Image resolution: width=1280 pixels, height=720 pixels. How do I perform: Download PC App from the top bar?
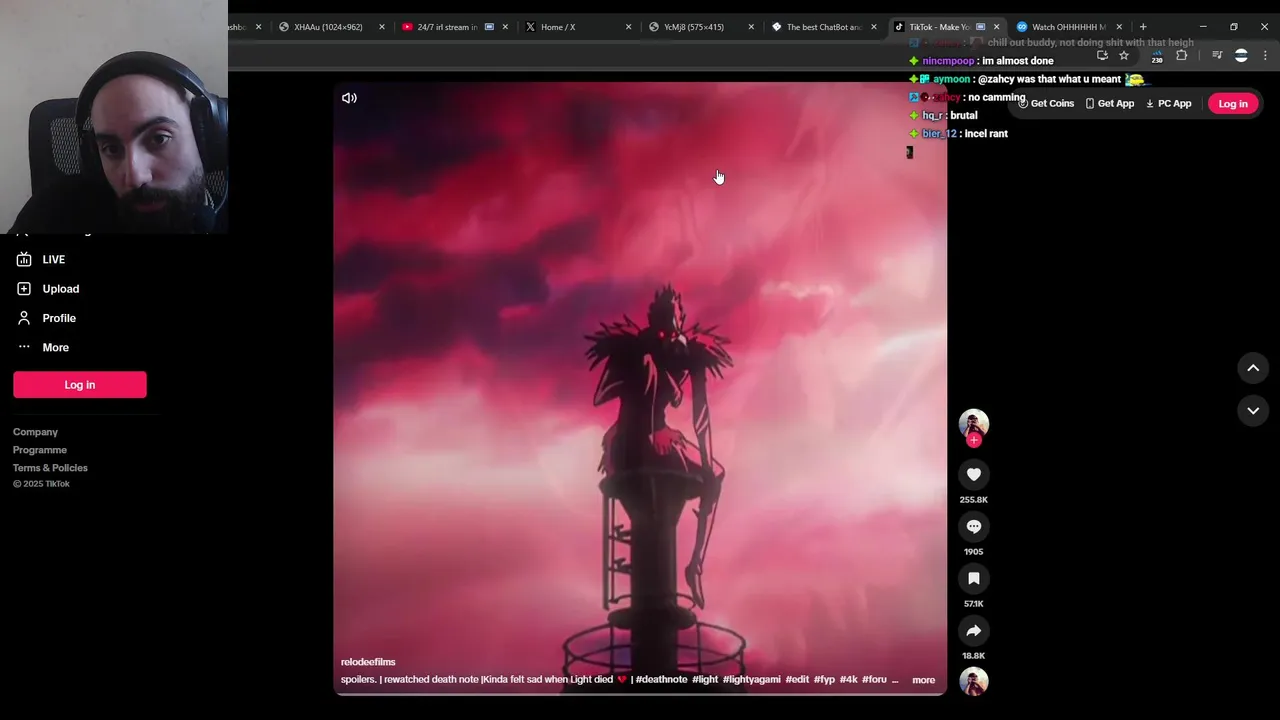click(x=1169, y=104)
